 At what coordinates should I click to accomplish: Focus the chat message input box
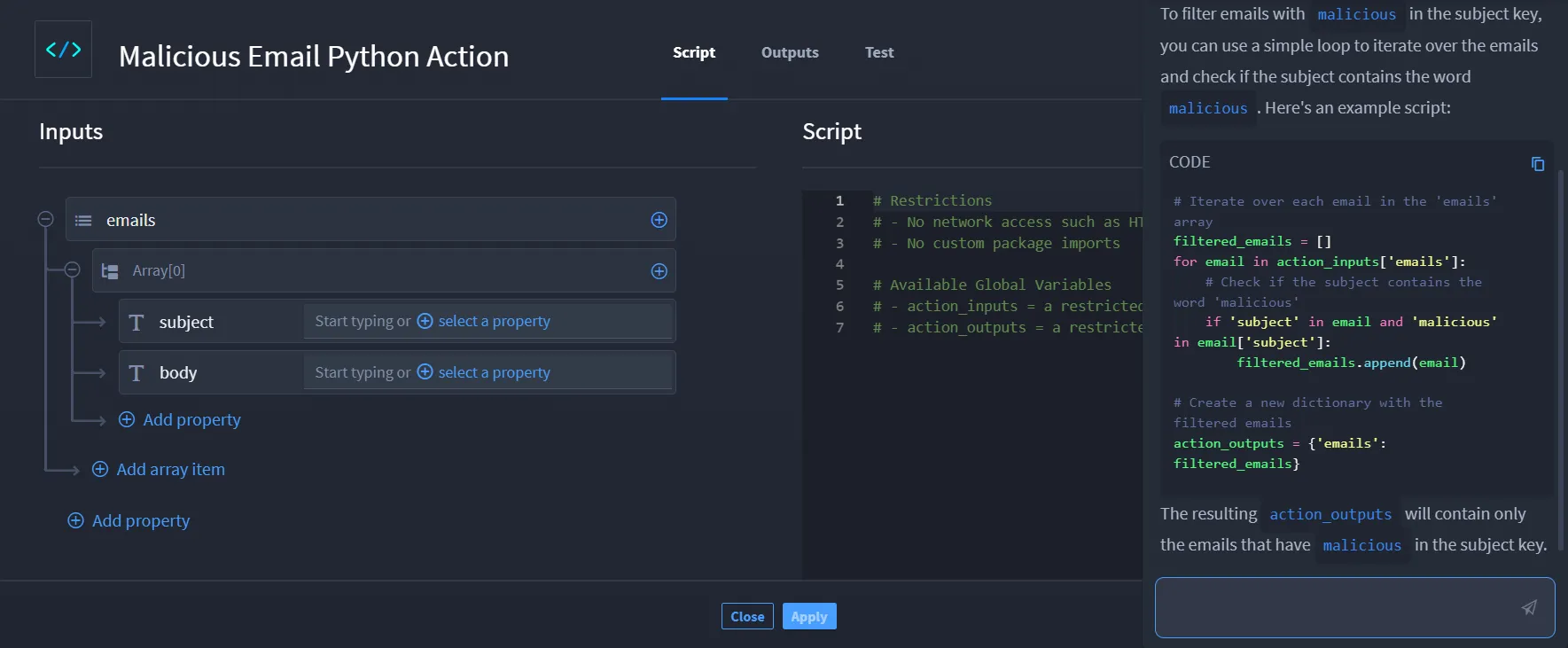pyautogui.click(x=1354, y=607)
